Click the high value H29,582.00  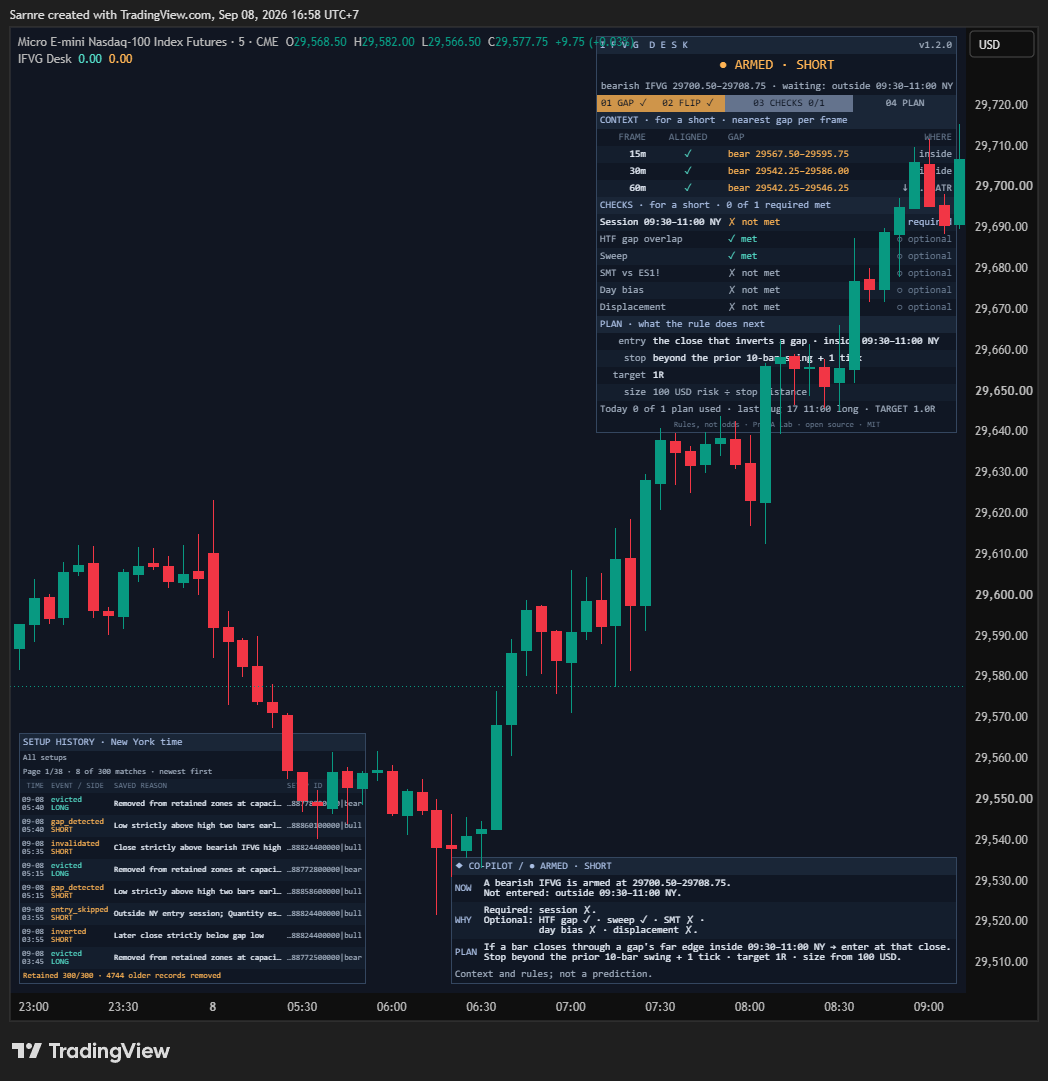click(x=384, y=42)
